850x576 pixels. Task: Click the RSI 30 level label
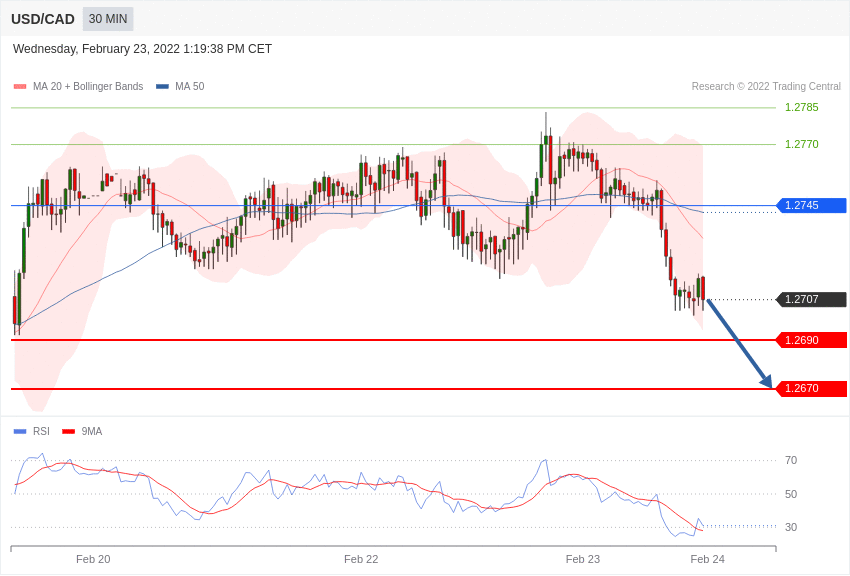791,527
